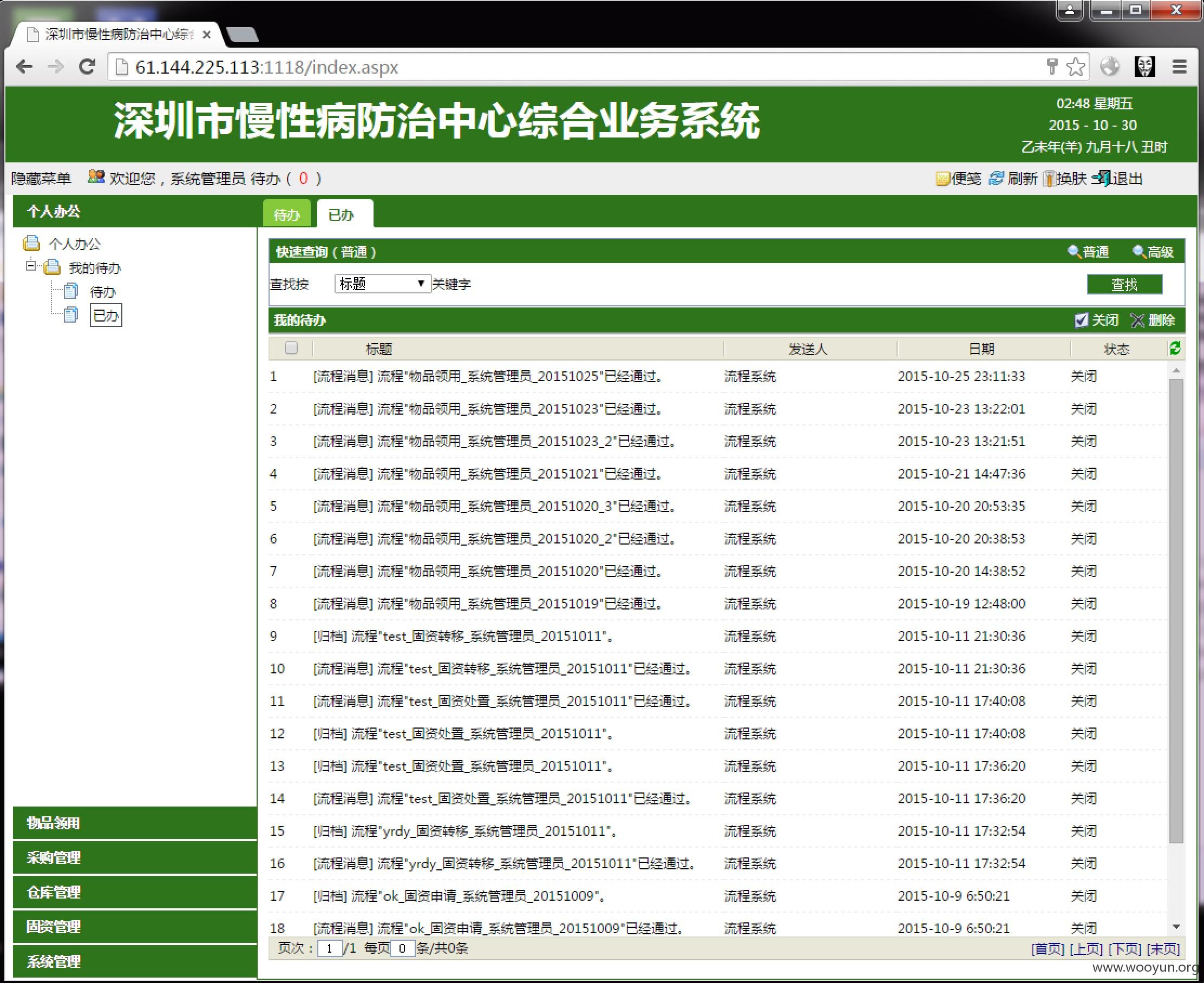This screenshot has height=983, width=1204.
Task: Go back with the browser back arrow
Action: 25,67
